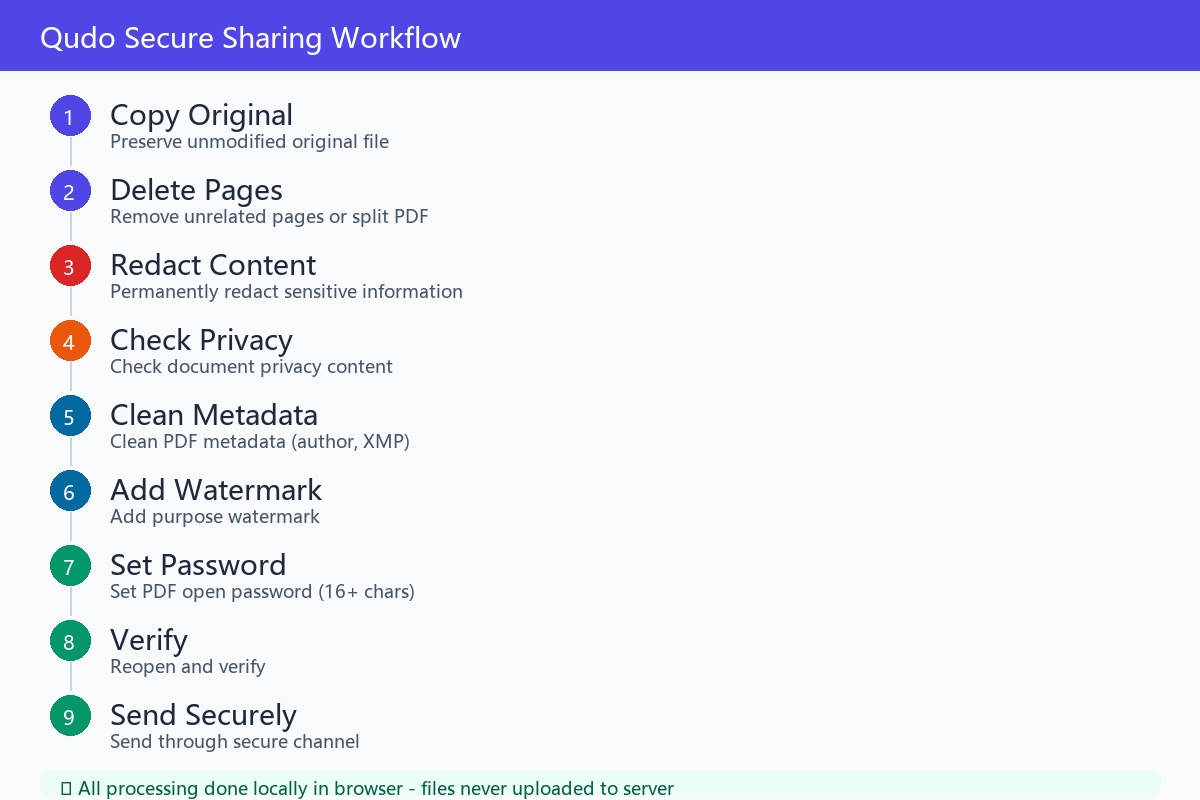
Task: Click the blue step 5 circle
Action: pyautogui.click(x=70, y=416)
